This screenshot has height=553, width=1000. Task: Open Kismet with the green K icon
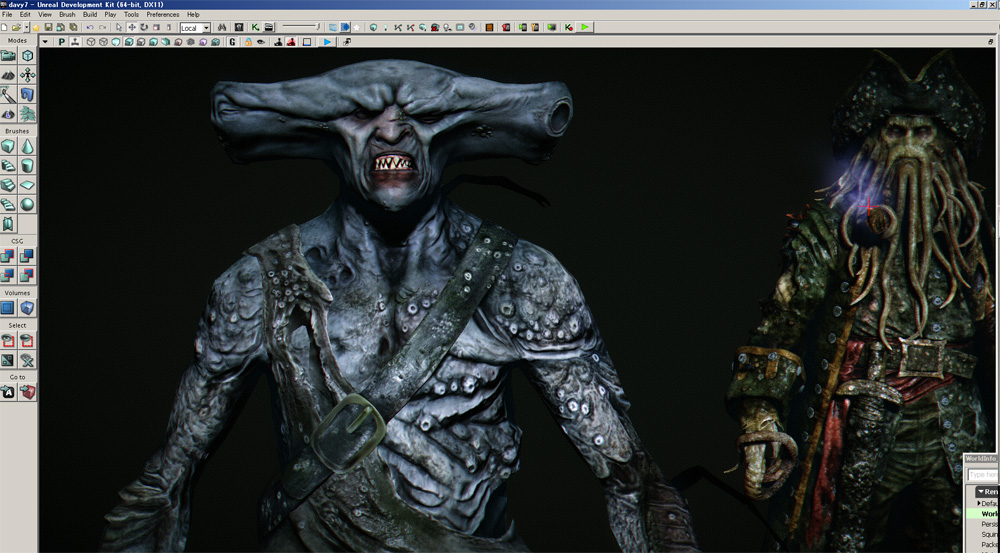tap(255, 27)
